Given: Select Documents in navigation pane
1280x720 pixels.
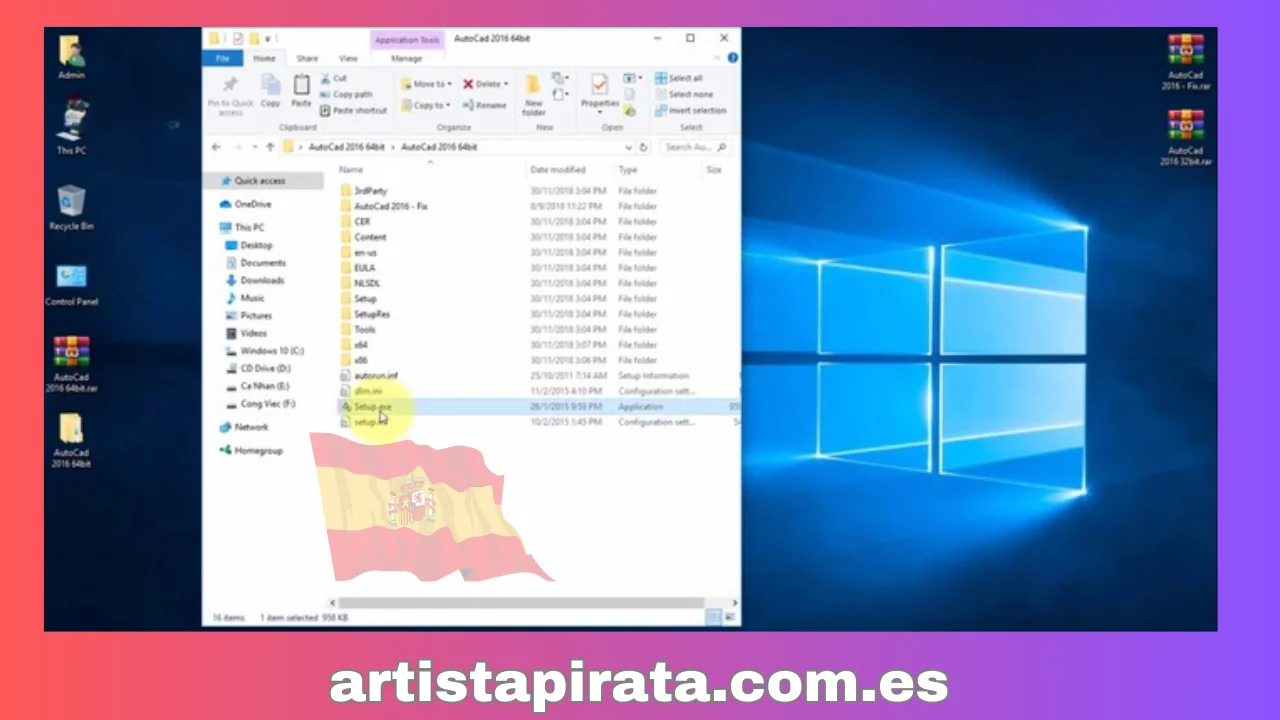Looking at the screenshot, I should click(263, 263).
